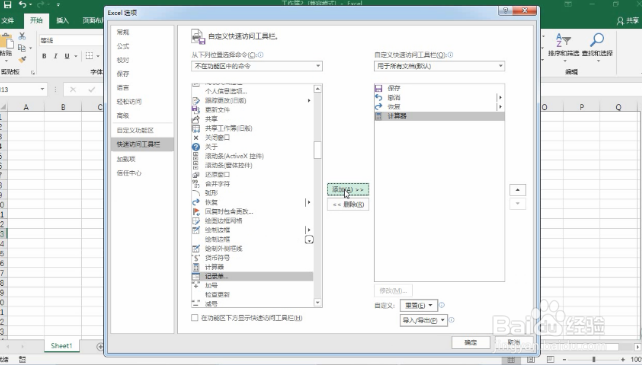This screenshot has width=642, height=368.
Task: Click Excel's Italic formatting button
Action: coord(55,56)
